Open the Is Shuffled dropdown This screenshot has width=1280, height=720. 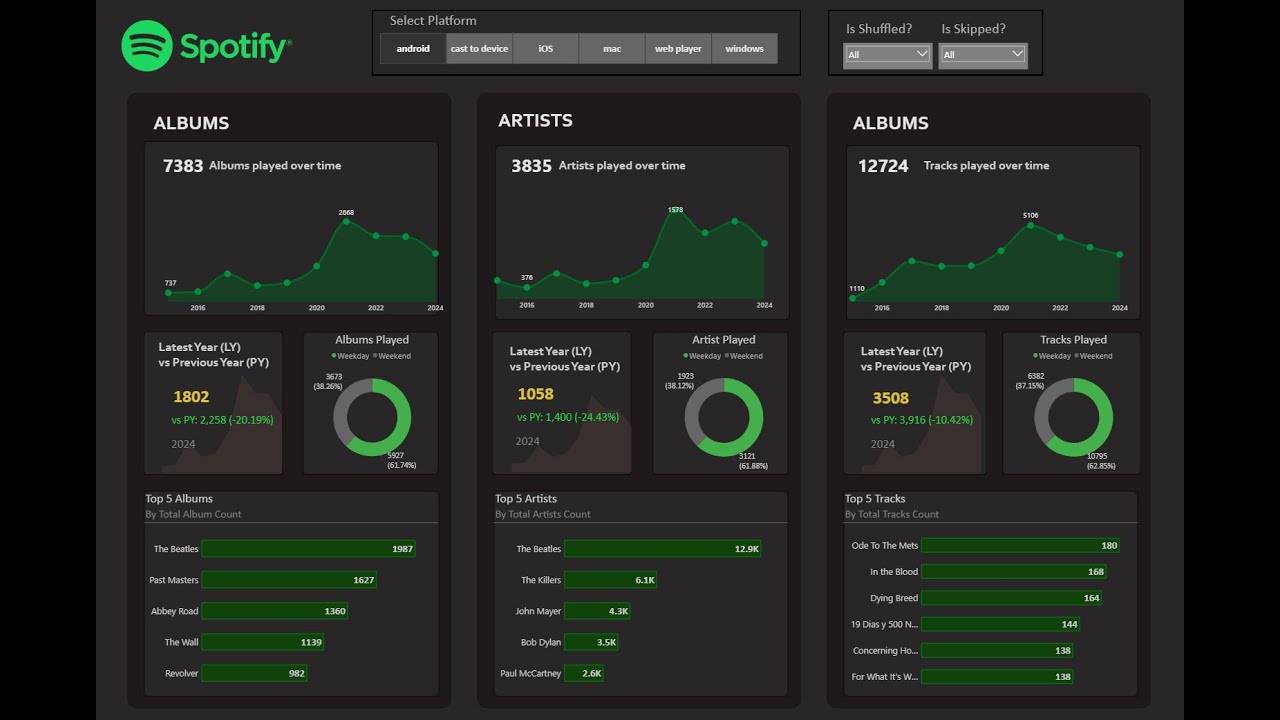tap(888, 54)
